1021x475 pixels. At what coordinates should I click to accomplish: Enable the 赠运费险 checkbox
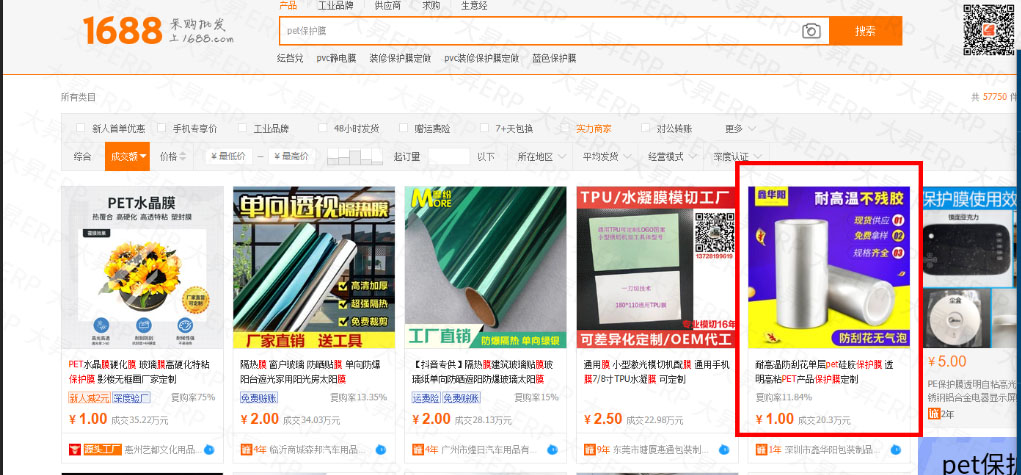pos(403,128)
